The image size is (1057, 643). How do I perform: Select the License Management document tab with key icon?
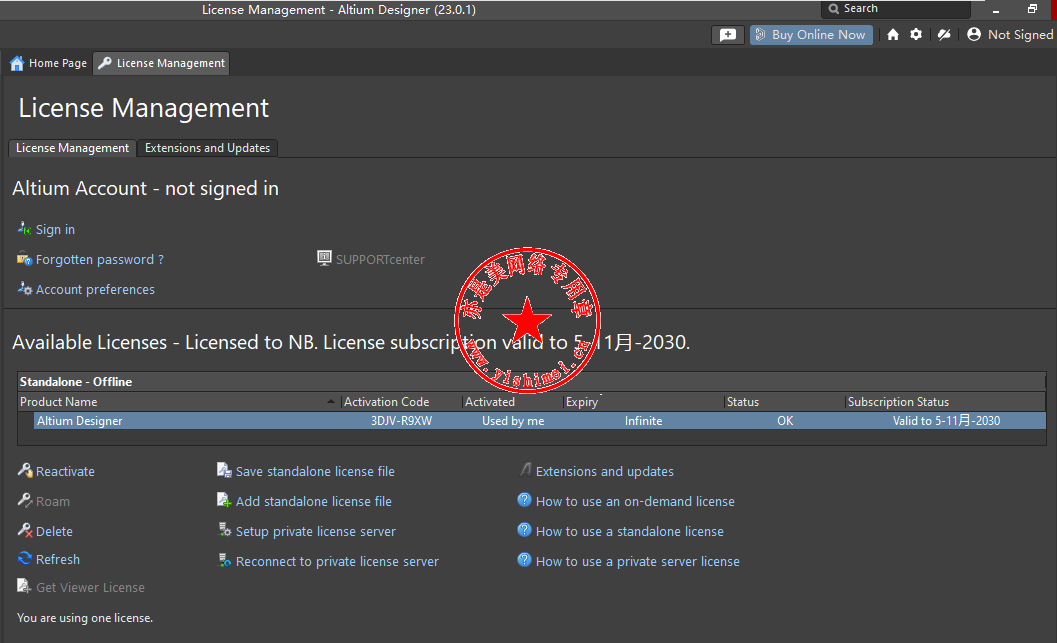point(161,63)
